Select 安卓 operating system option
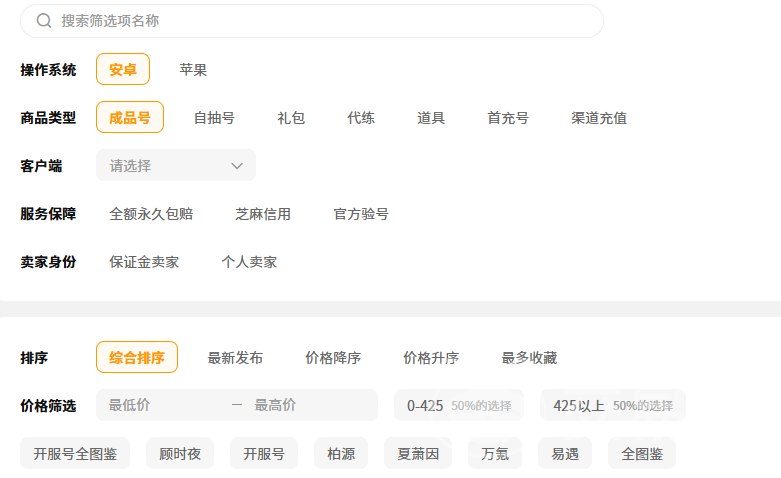781x478 pixels. pyautogui.click(x=123, y=69)
